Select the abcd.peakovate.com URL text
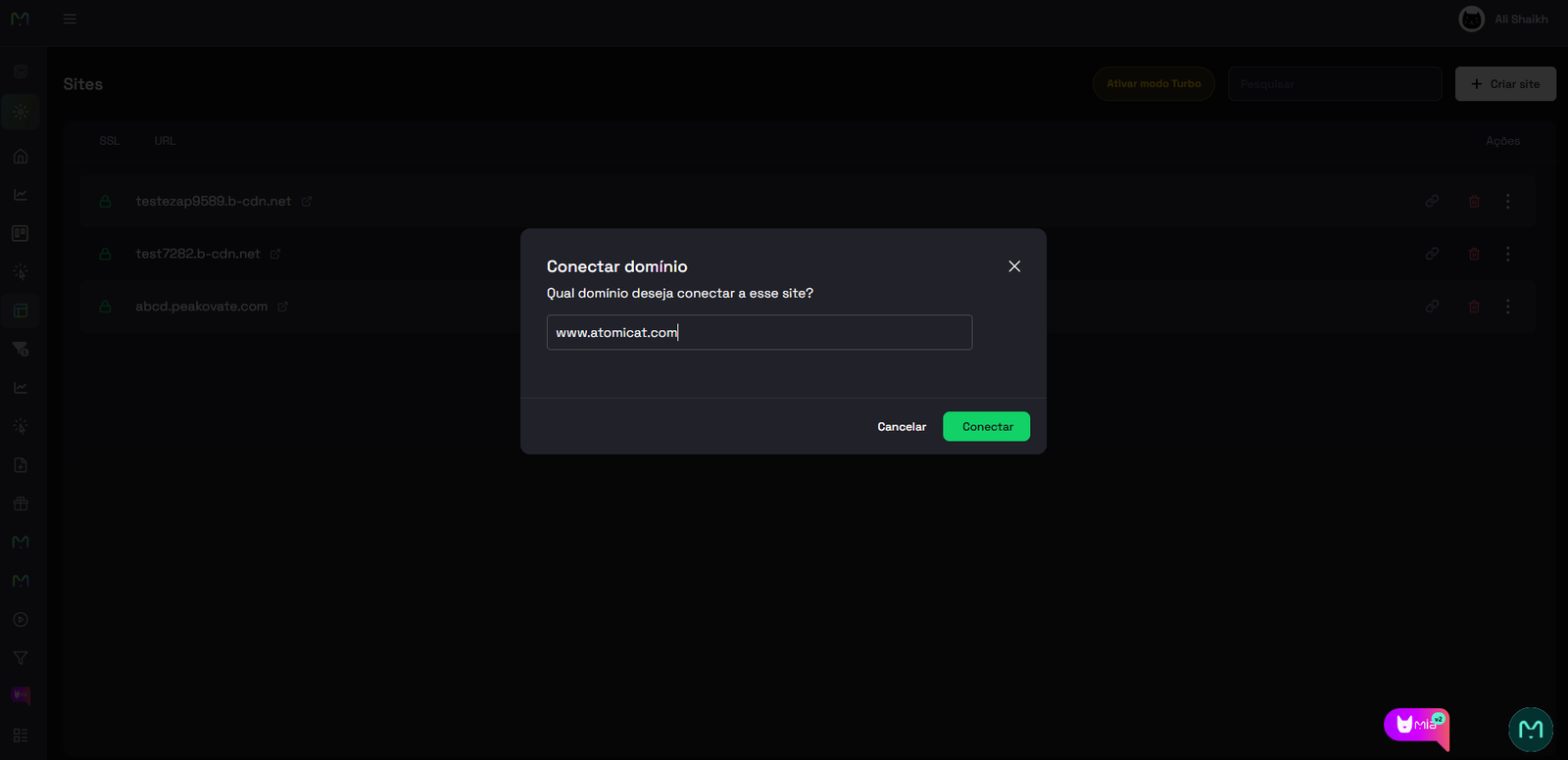Image resolution: width=1568 pixels, height=760 pixels. 202,307
